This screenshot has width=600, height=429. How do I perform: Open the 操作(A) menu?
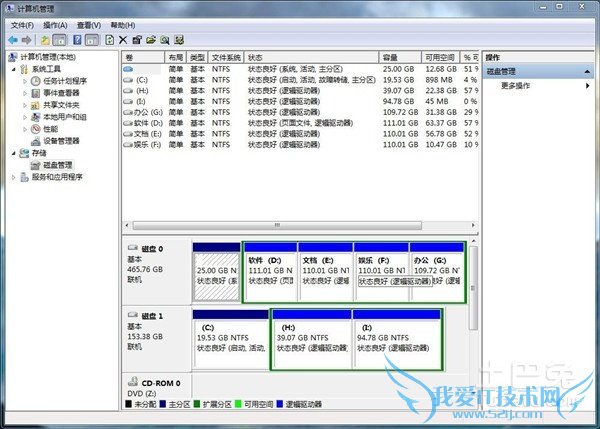(x=55, y=25)
